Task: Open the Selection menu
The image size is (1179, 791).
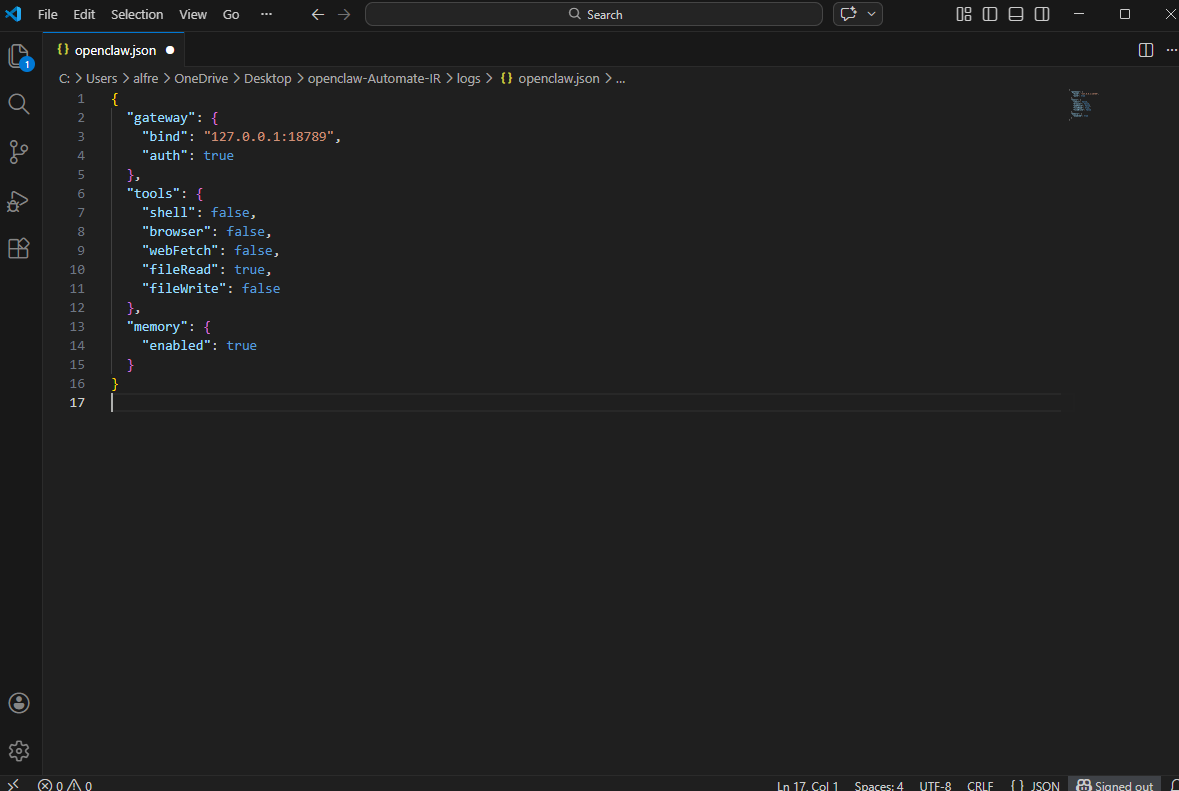Action: click(x=137, y=14)
